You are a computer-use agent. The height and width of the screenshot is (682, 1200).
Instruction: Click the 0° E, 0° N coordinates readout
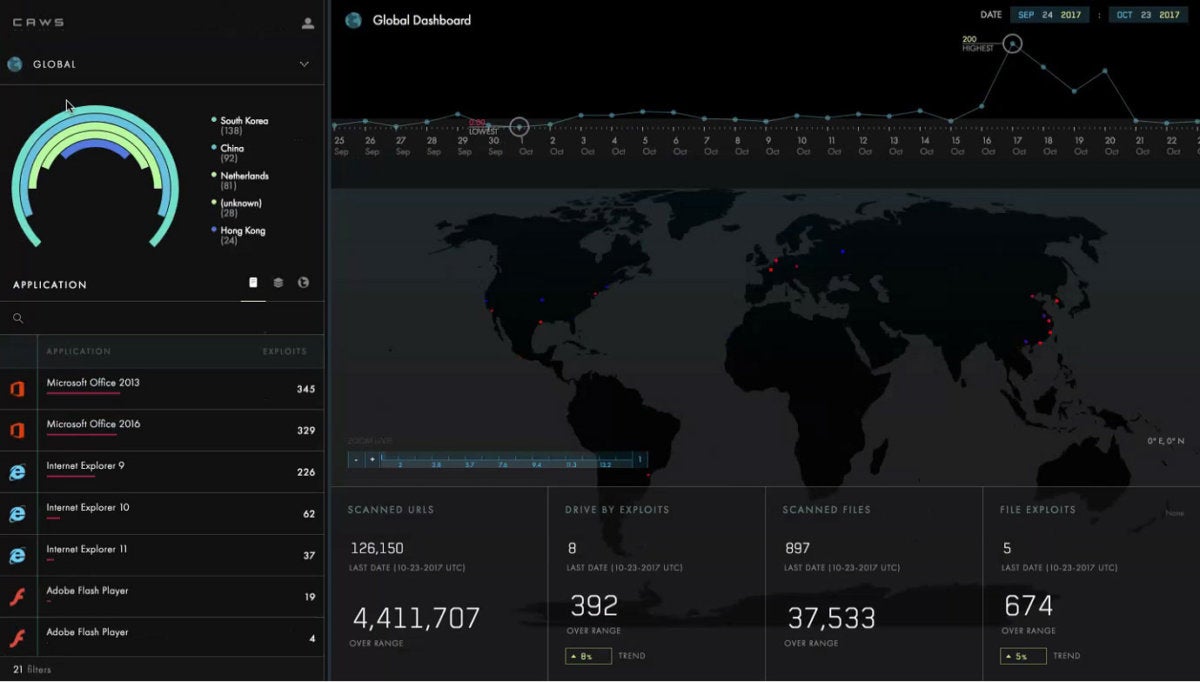pyautogui.click(x=1166, y=441)
